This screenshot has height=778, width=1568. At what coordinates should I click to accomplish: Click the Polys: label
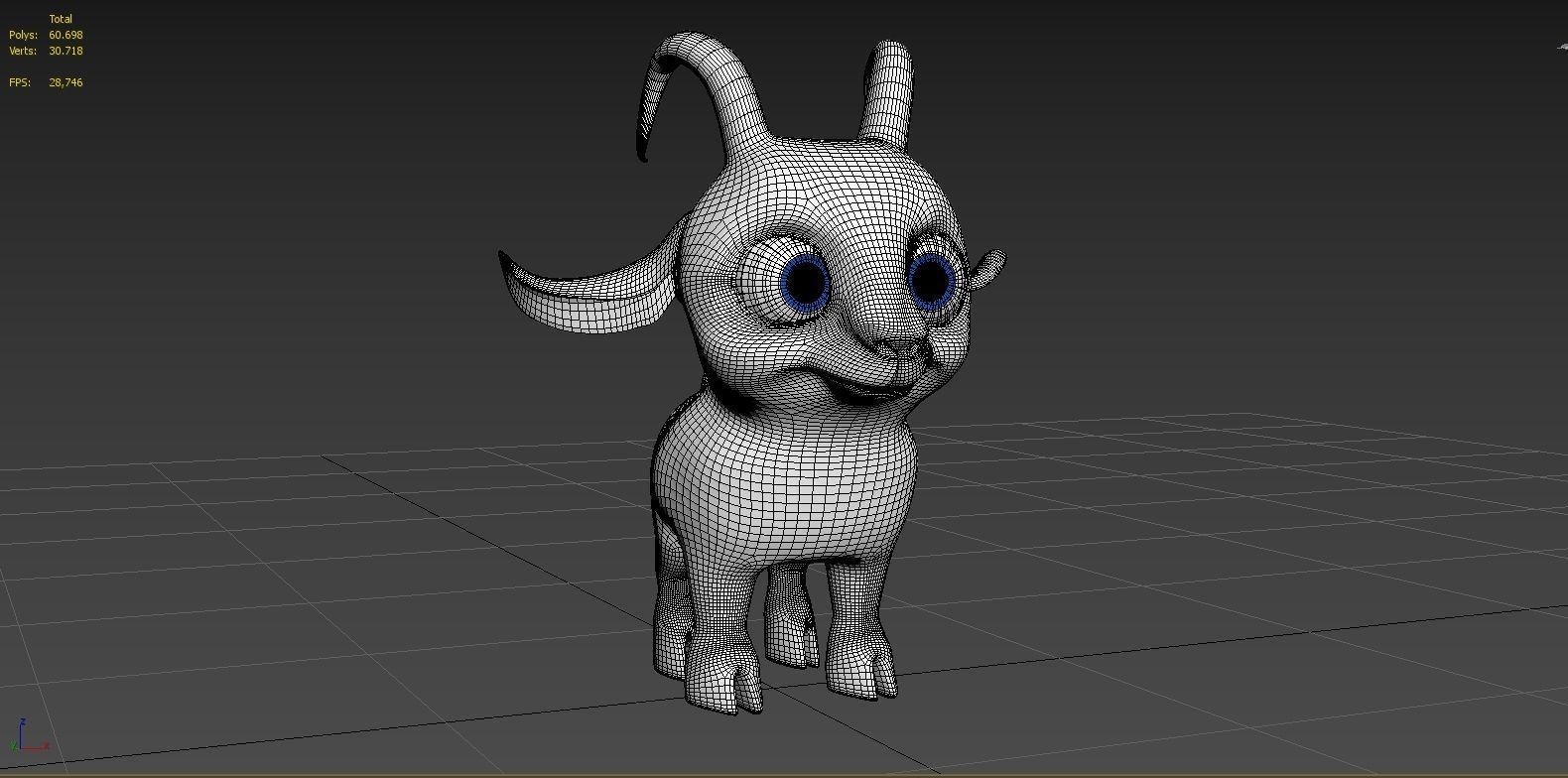tap(24, 35)
